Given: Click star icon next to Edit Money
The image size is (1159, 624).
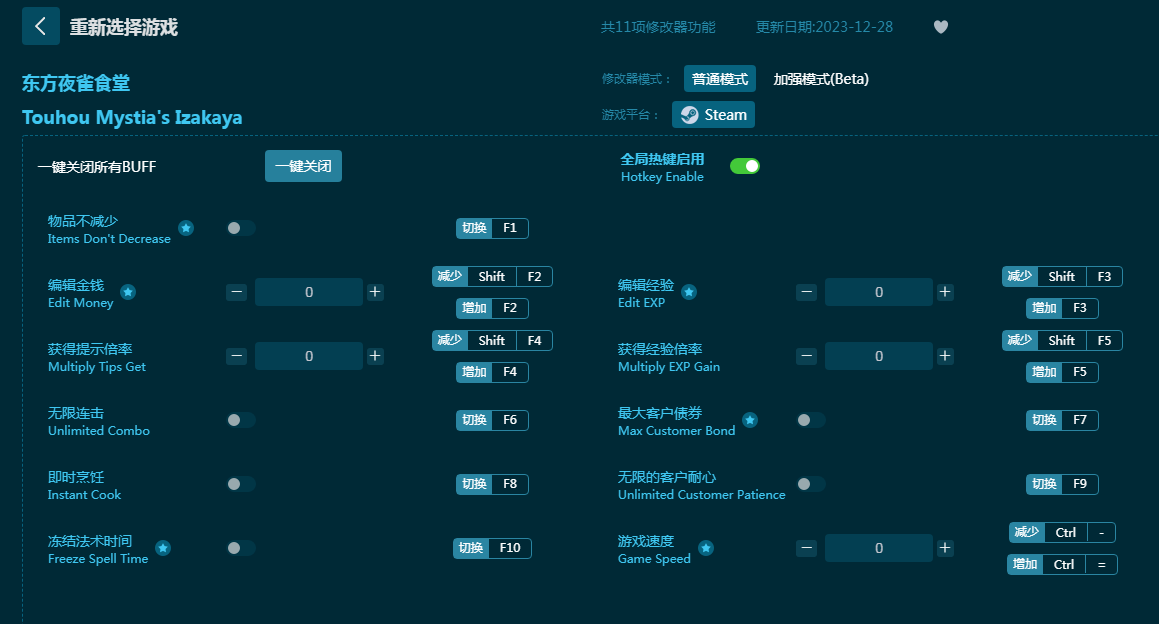Looking at the screenshot, I should (128, 292).
